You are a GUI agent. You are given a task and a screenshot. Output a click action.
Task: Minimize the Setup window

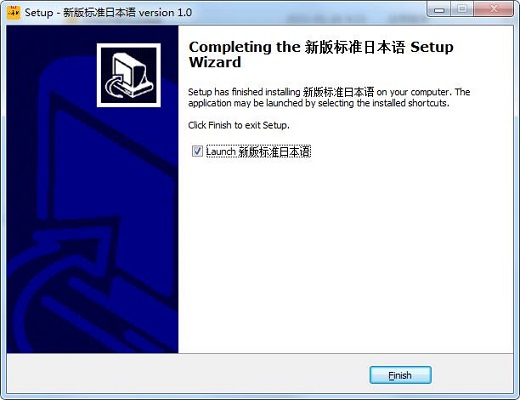(439, 9)
